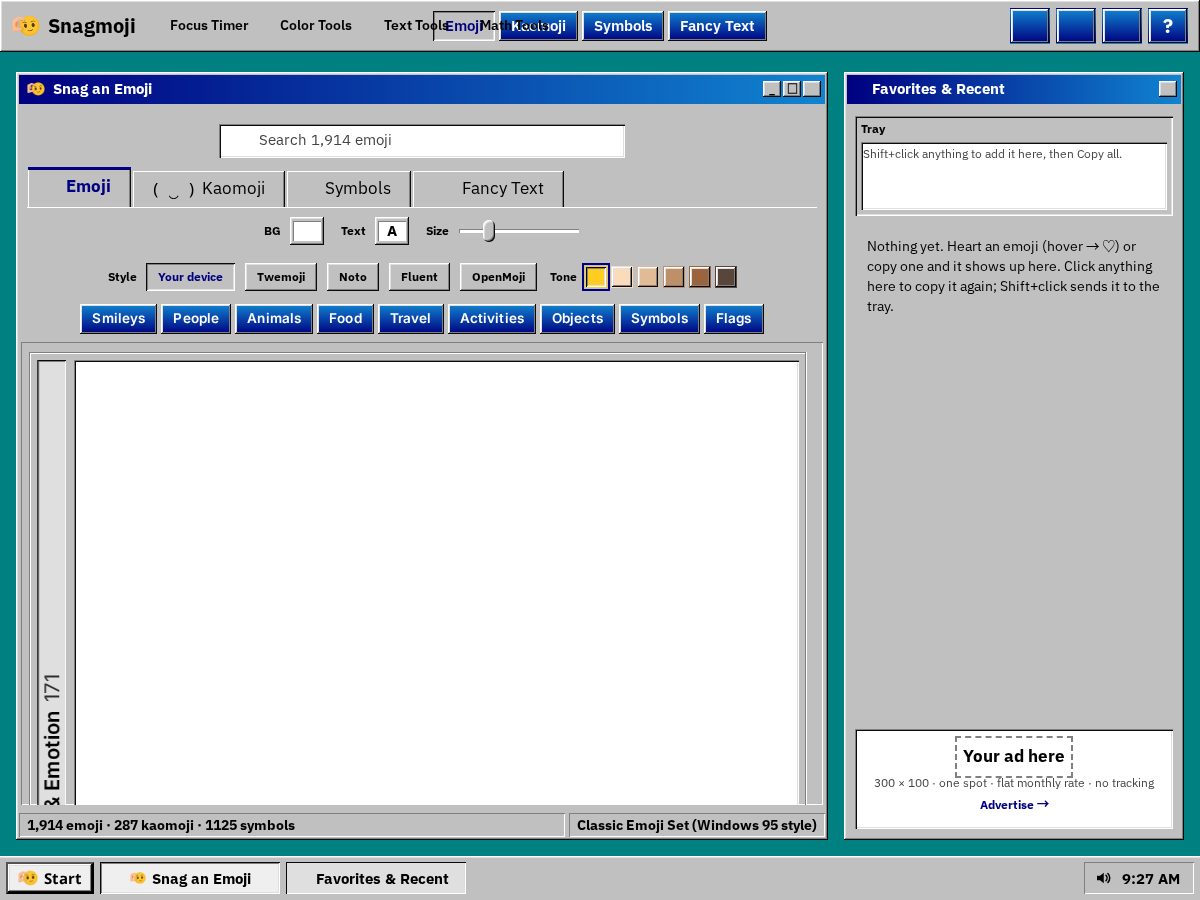Jump to the People category
The image size is (1200, 900).
[x=196, y=319]
